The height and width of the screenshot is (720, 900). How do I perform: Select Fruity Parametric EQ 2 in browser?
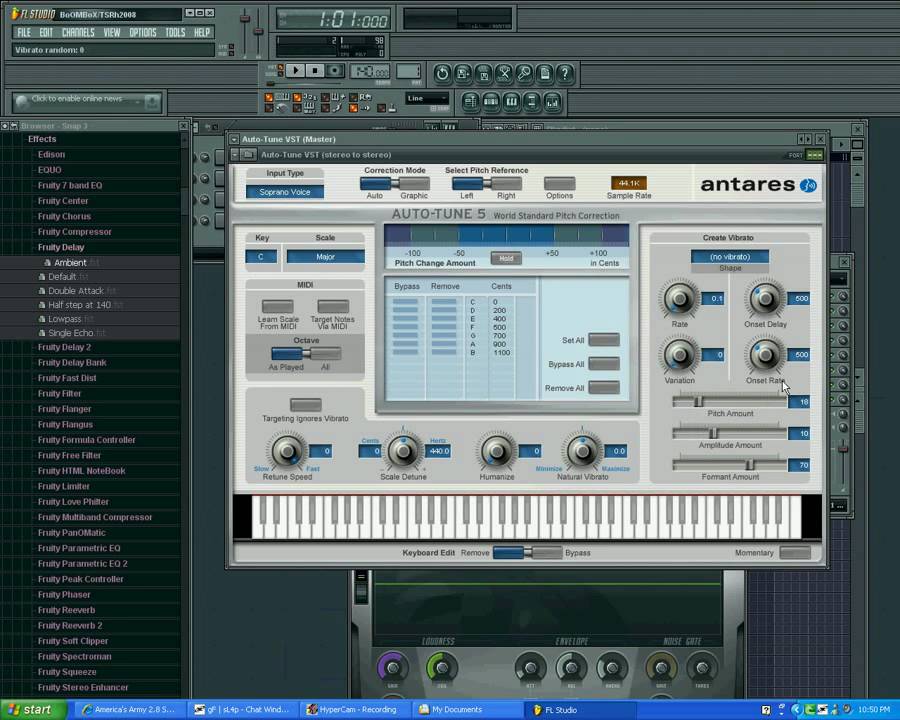[83, 563]
